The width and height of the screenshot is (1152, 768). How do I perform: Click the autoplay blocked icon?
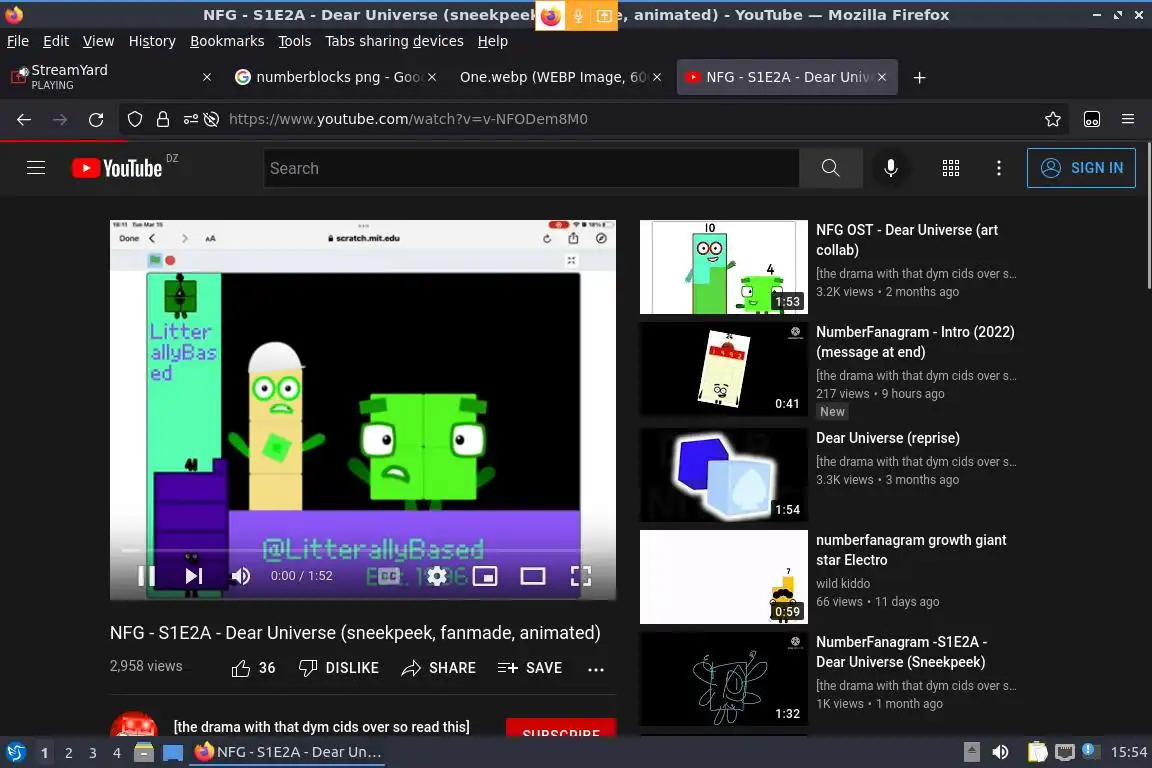pos(212,119)
